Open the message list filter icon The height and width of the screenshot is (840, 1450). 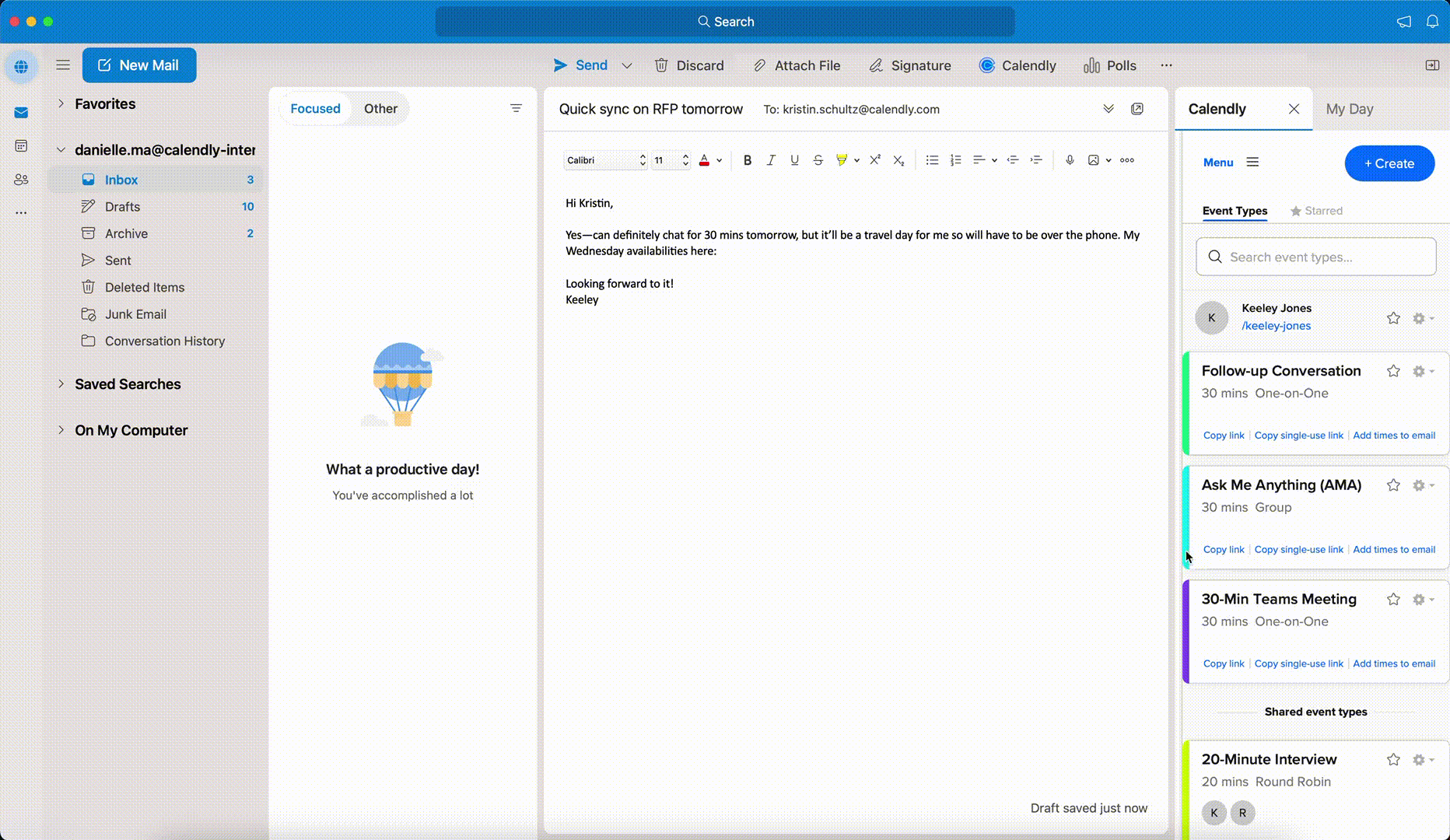coord(516,108)
